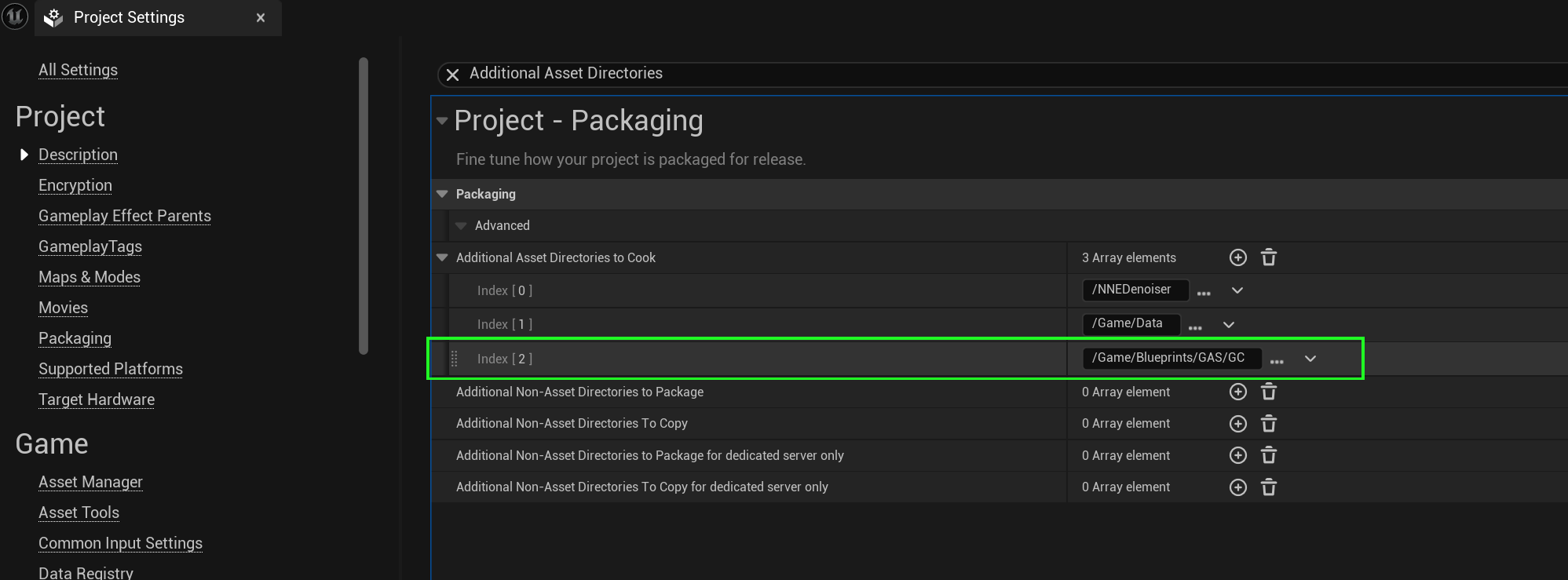The image size is (1568, 580).
Task: Open options dropdown for /Game/Blueprints/GAS/GC entry
Action: point(1310,359)
